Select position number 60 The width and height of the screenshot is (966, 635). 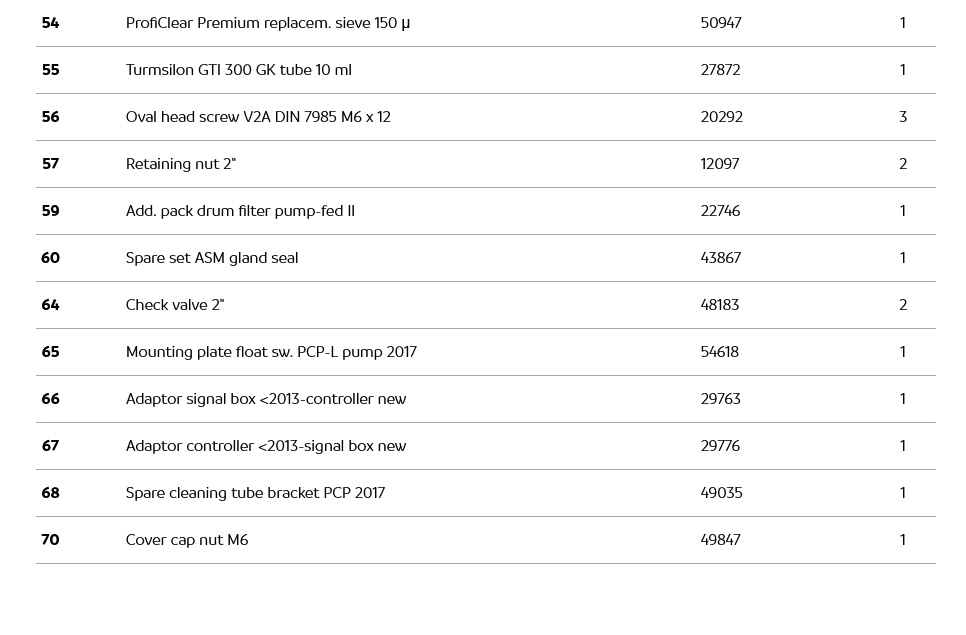[x=50, y=258]
